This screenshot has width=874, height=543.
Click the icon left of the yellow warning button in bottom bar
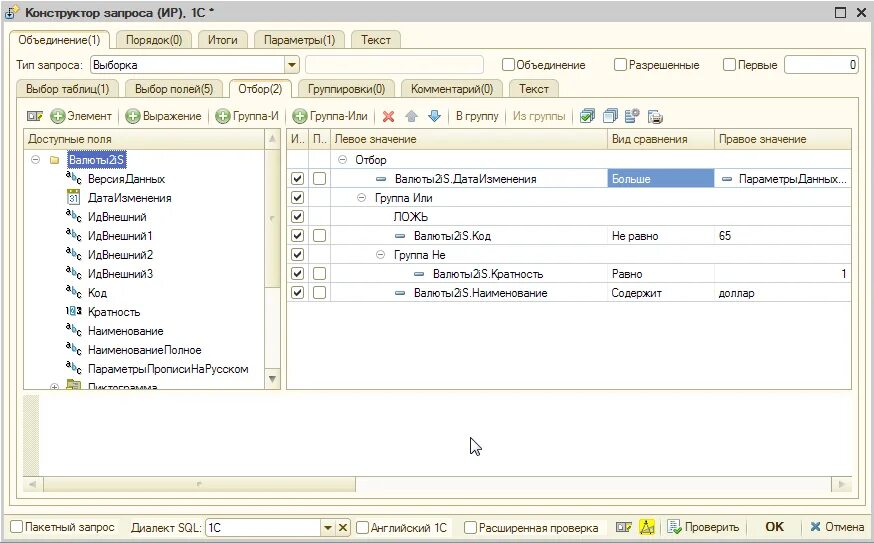(624, 527)
